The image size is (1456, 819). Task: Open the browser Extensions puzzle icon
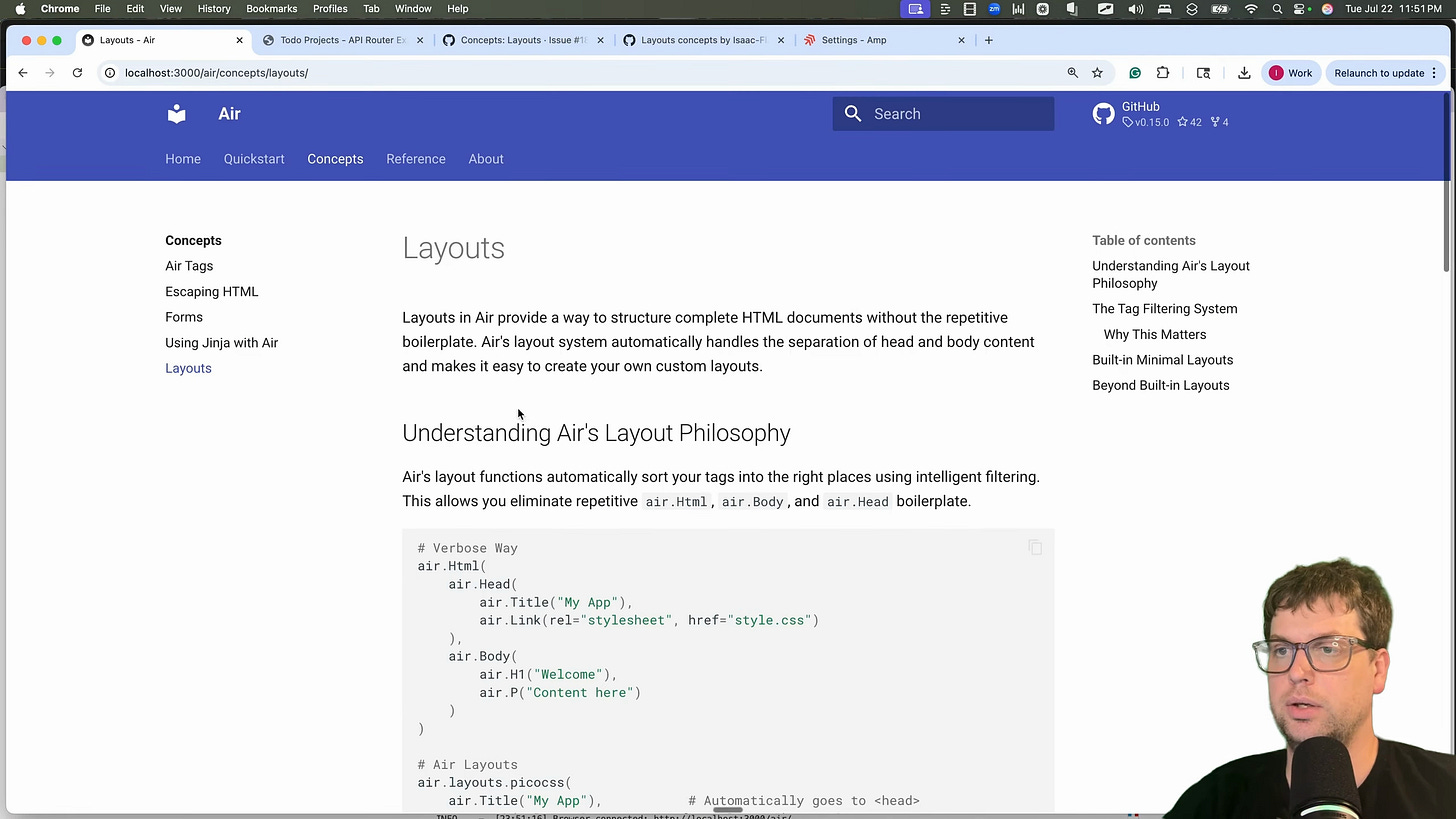(x=1163, y=72)
